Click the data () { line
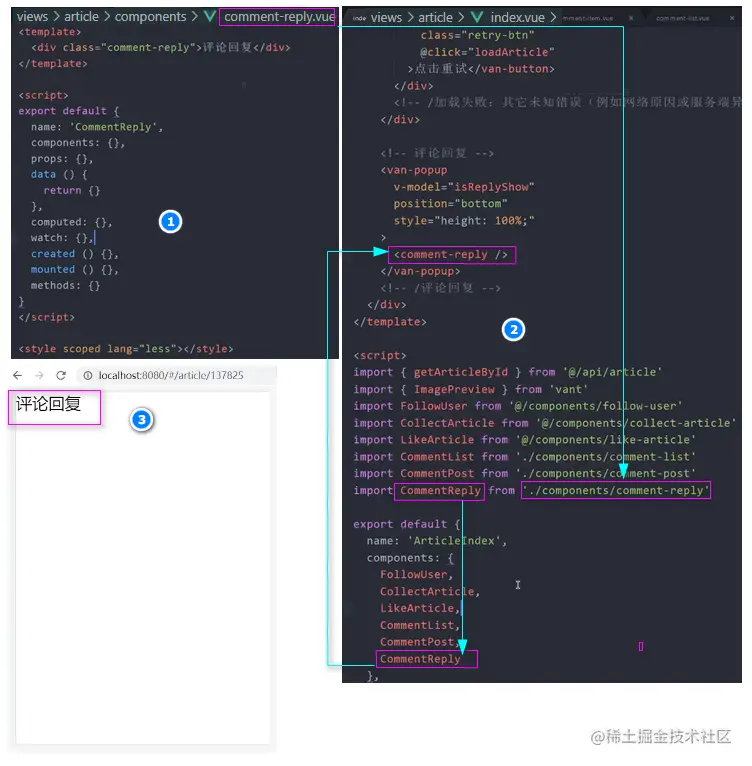The image size is (752, 766). click(59, 174)
